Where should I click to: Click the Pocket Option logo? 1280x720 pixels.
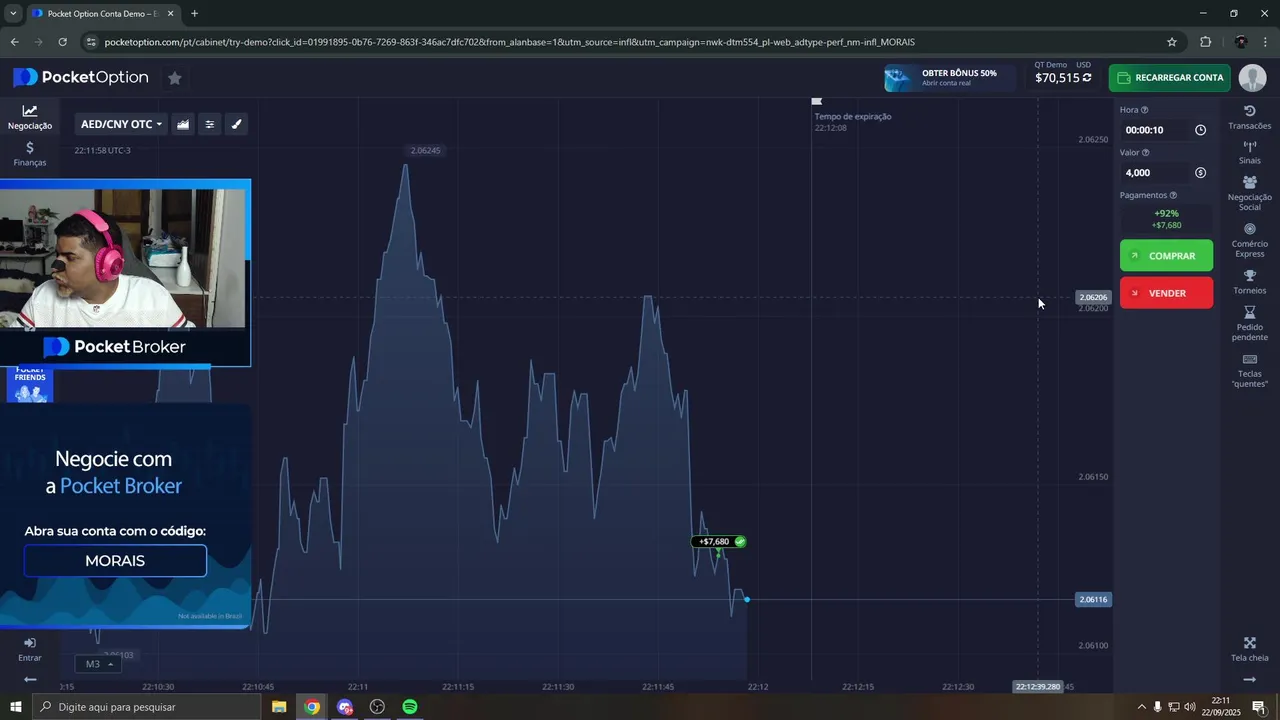81,77
